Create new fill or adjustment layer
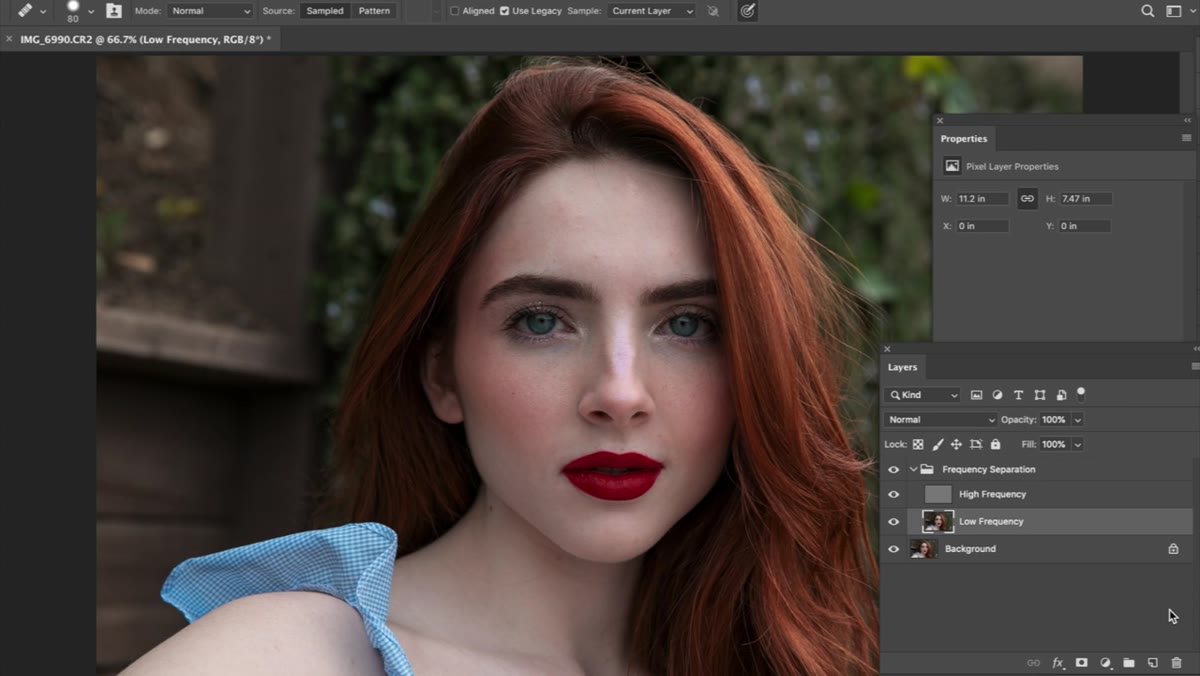 tap(1105, 663)
